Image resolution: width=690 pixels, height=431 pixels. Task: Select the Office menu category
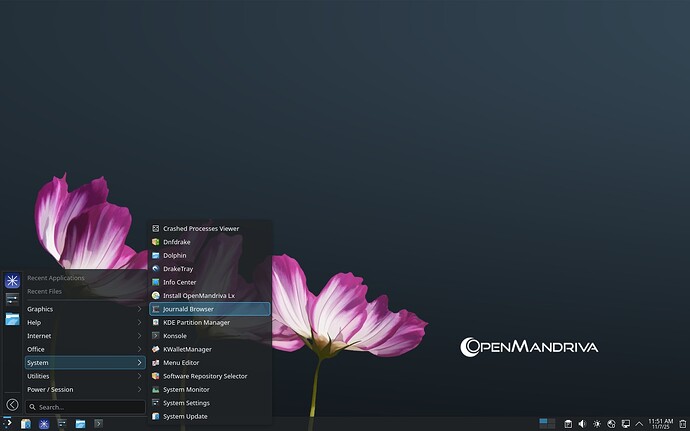click(85, 349)
